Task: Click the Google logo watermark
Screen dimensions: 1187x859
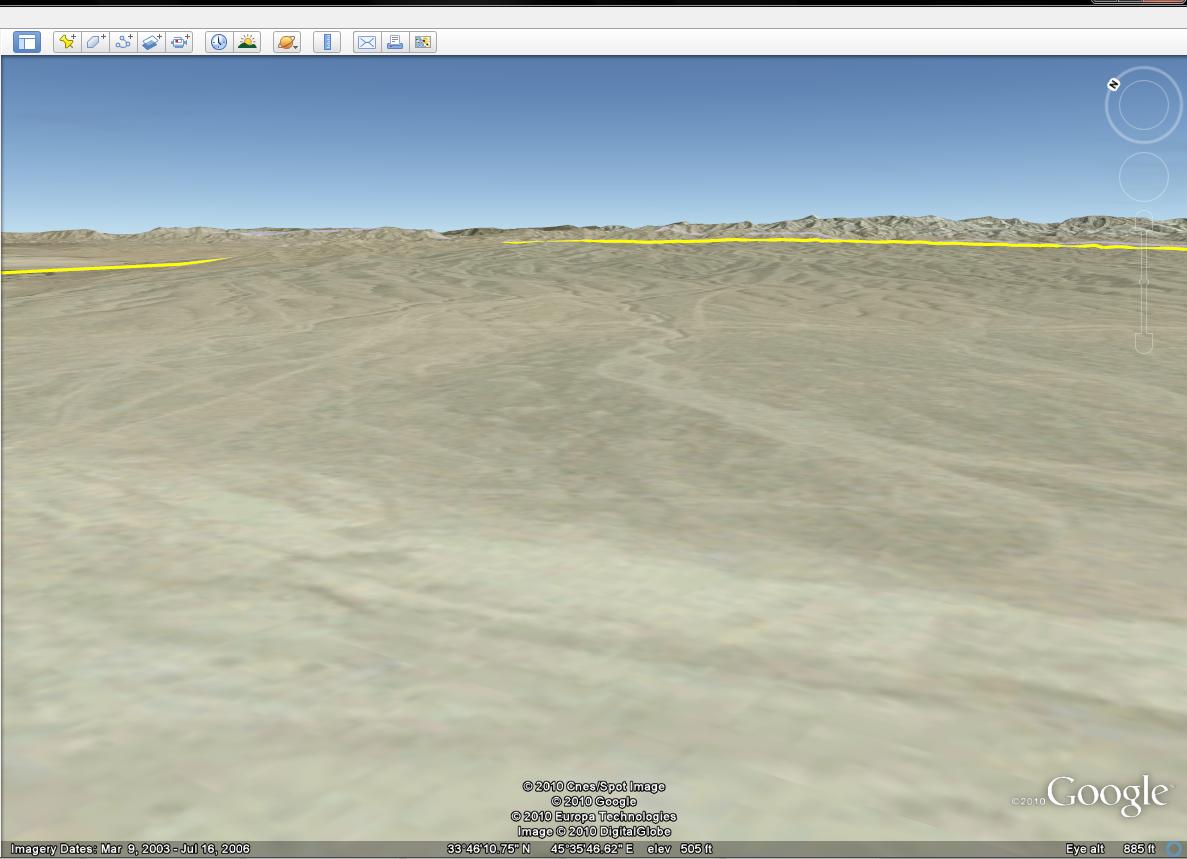Action: [x=1107, y=795]
